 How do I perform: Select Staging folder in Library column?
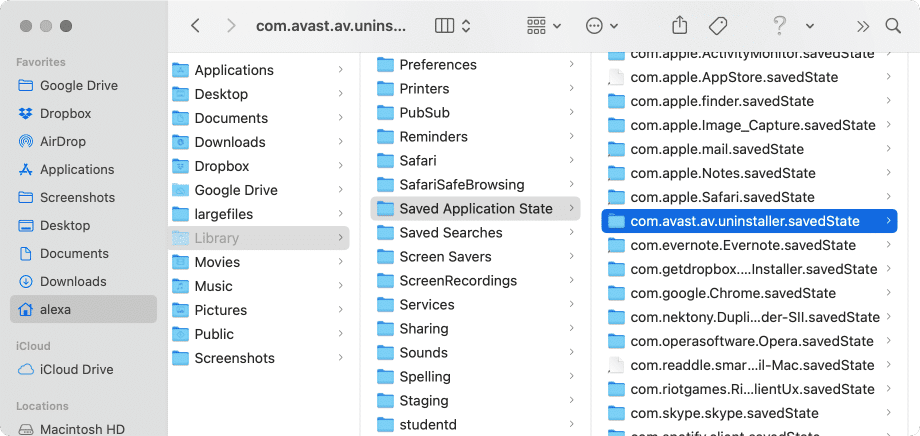pos(475,401)
